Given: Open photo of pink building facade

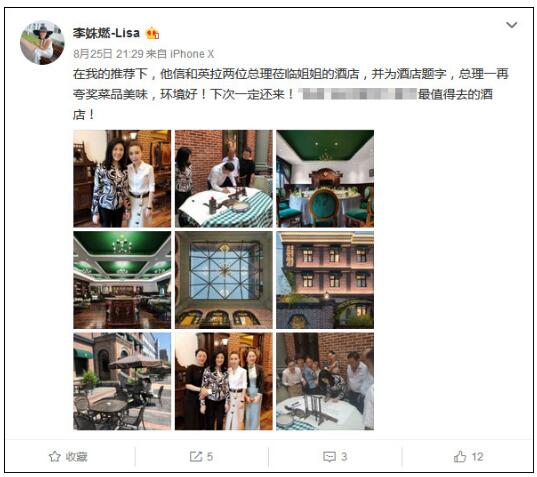Looking at the screenshot, I should point(325,280).
